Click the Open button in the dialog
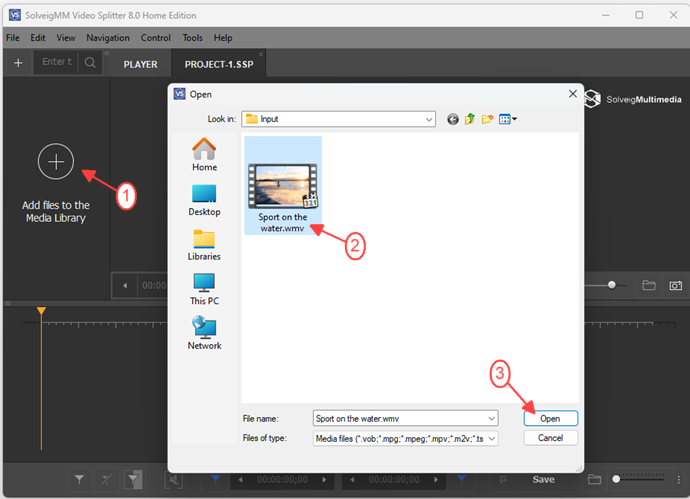Screen dimensions: 690x499 (551, 418)
